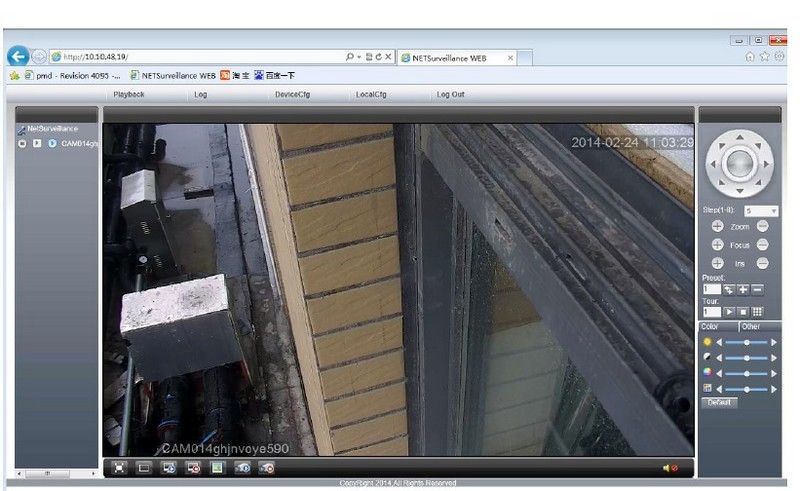Open NETSurveillance WEB bookmark
Screen dimensions: 800x491
(173, 76)
